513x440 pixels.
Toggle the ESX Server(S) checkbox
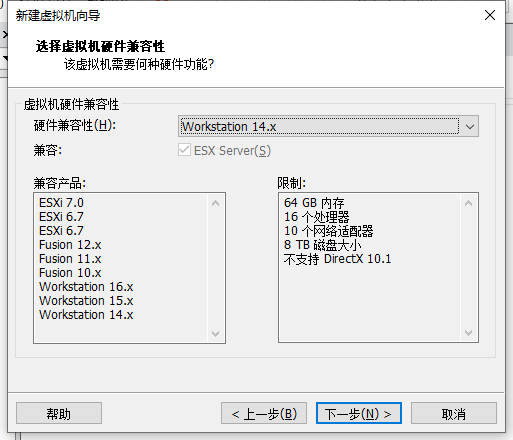[x=184, y=150]
